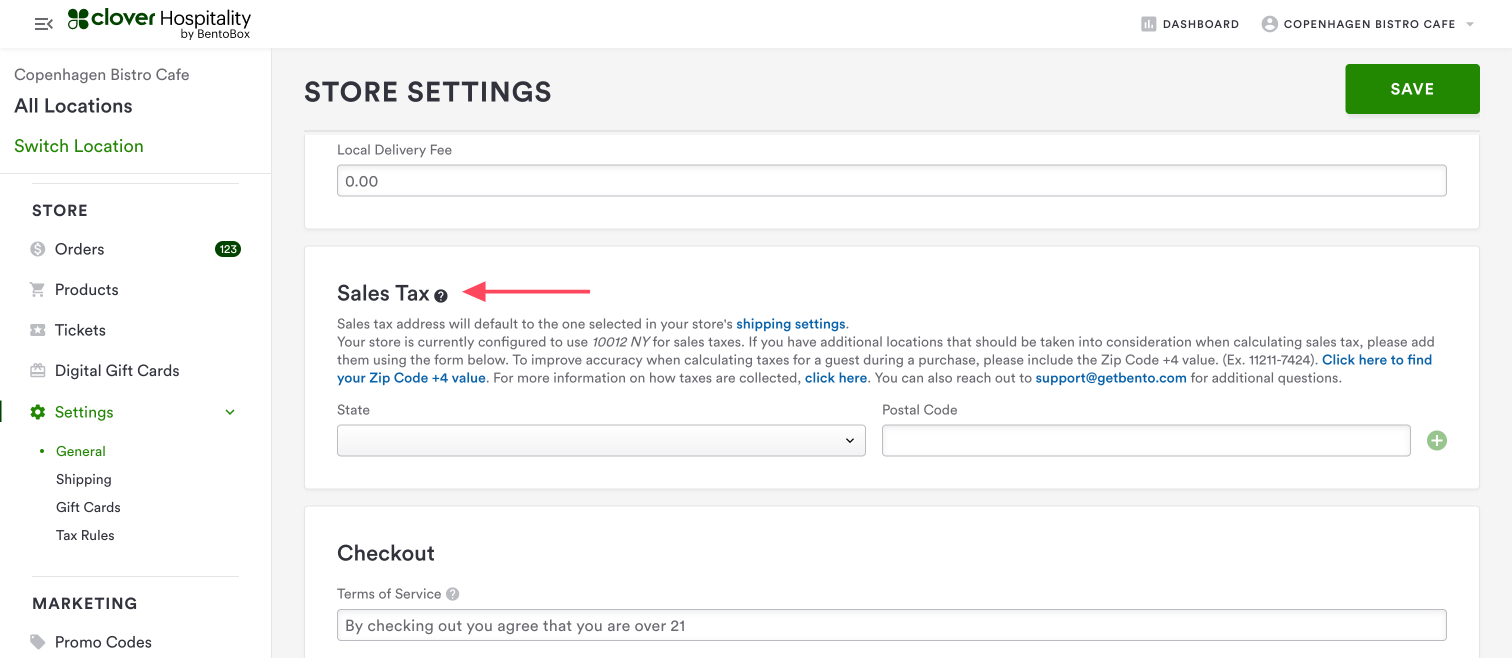Click the green plus add location icon
Image resolution: width=1512 pixels, height=658 pixels.
point(1437,441)
